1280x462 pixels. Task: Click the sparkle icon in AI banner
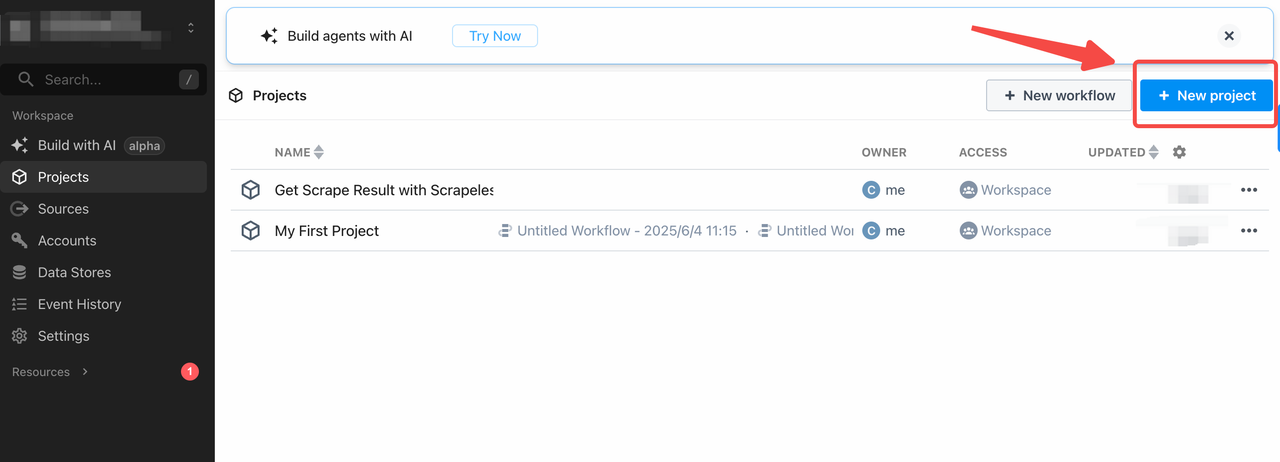tap(269, 36)
